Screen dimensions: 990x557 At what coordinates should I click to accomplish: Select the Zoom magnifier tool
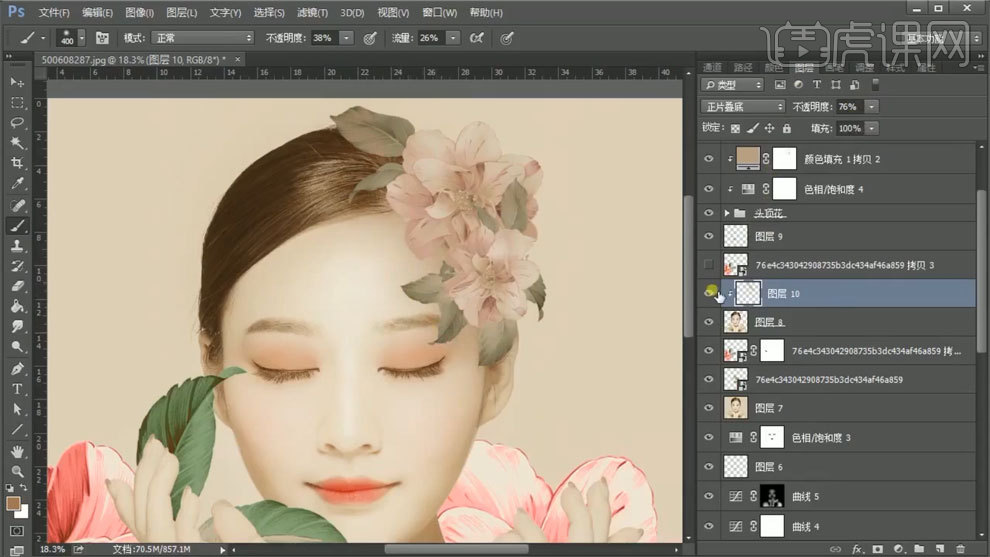17,470
